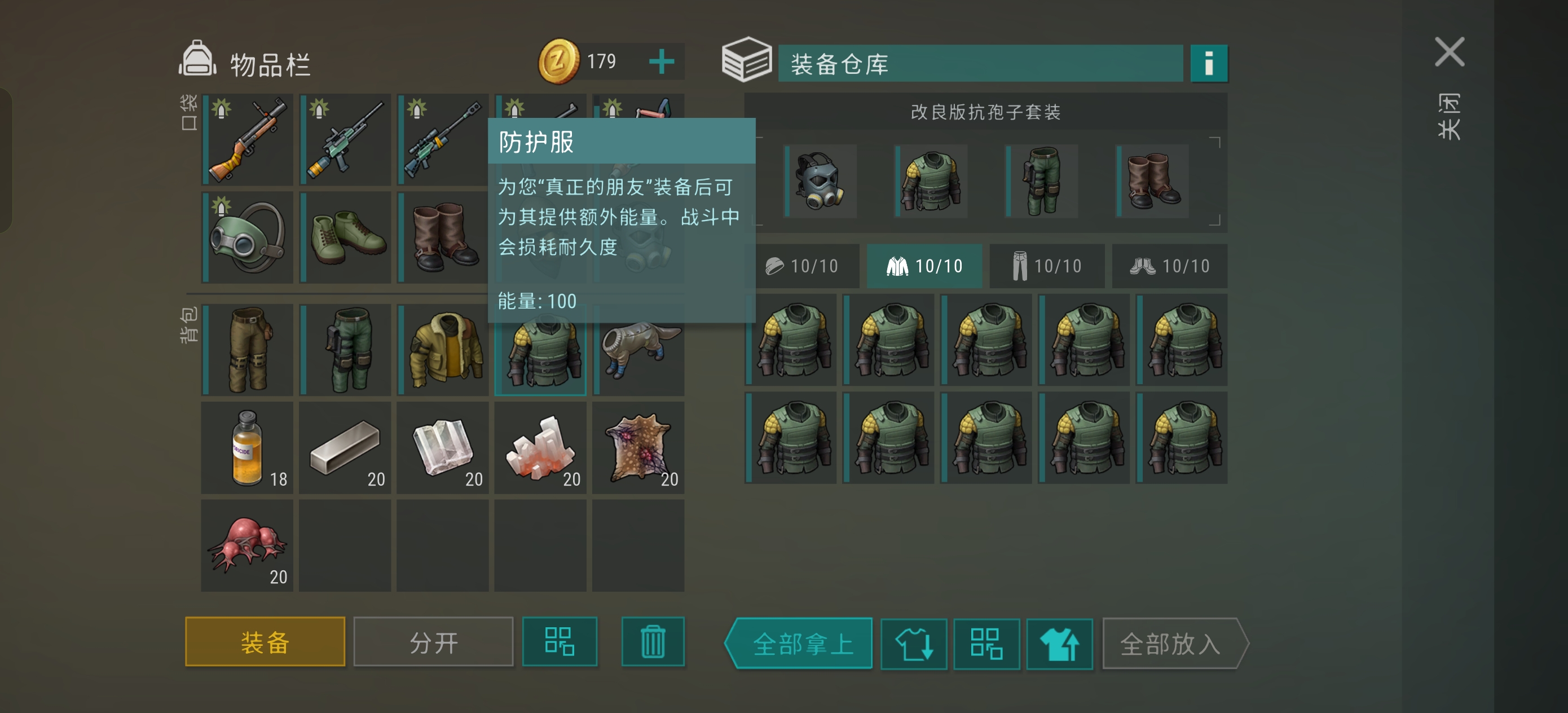Select the gas mask set slot
This screenshot has height=713, width=1568.
pyautogui.click(x=820, y=181)
